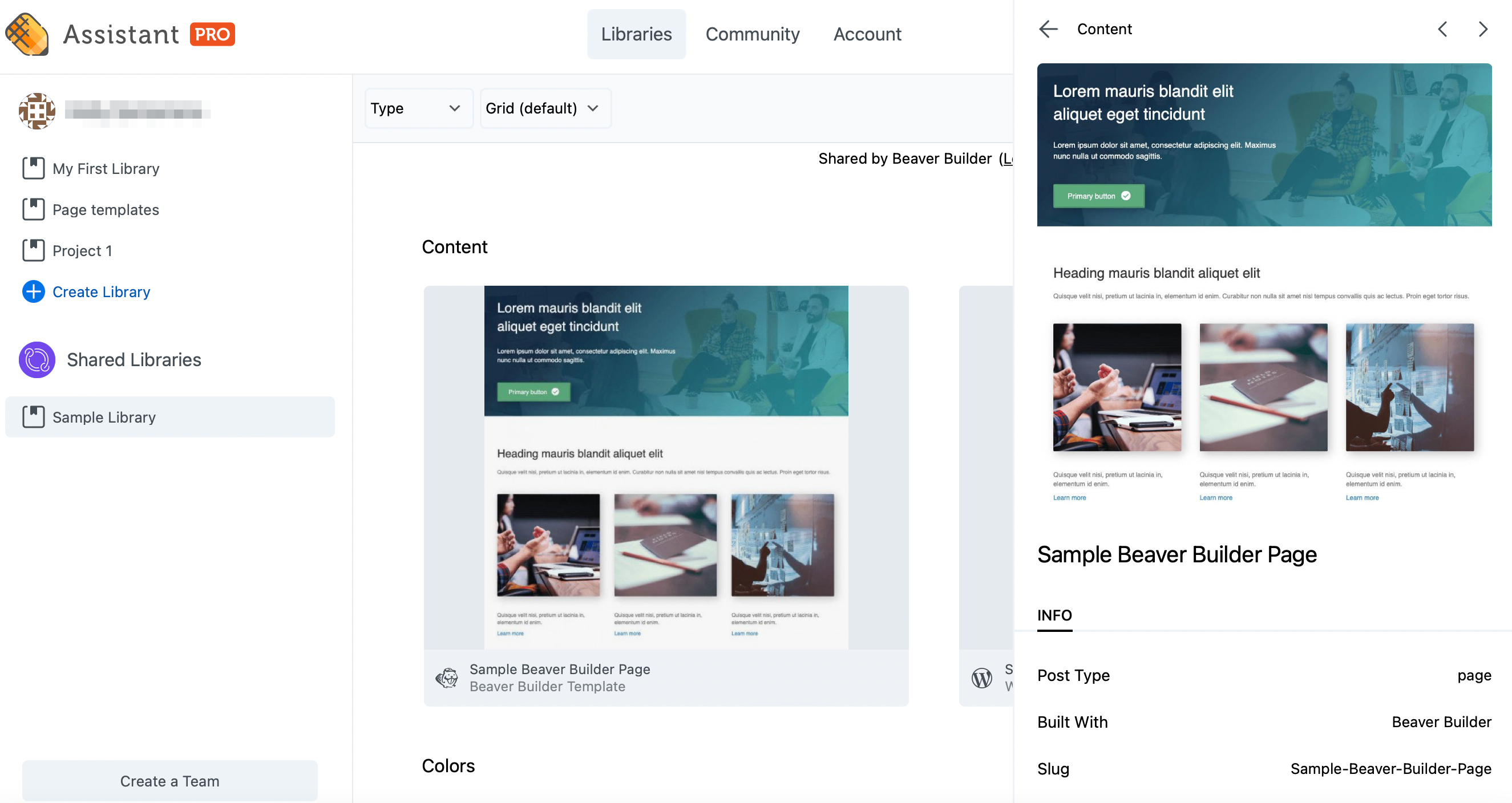Open the Grid (default) view dropdown
This screenshot has height=803, width=1512.
544,108
